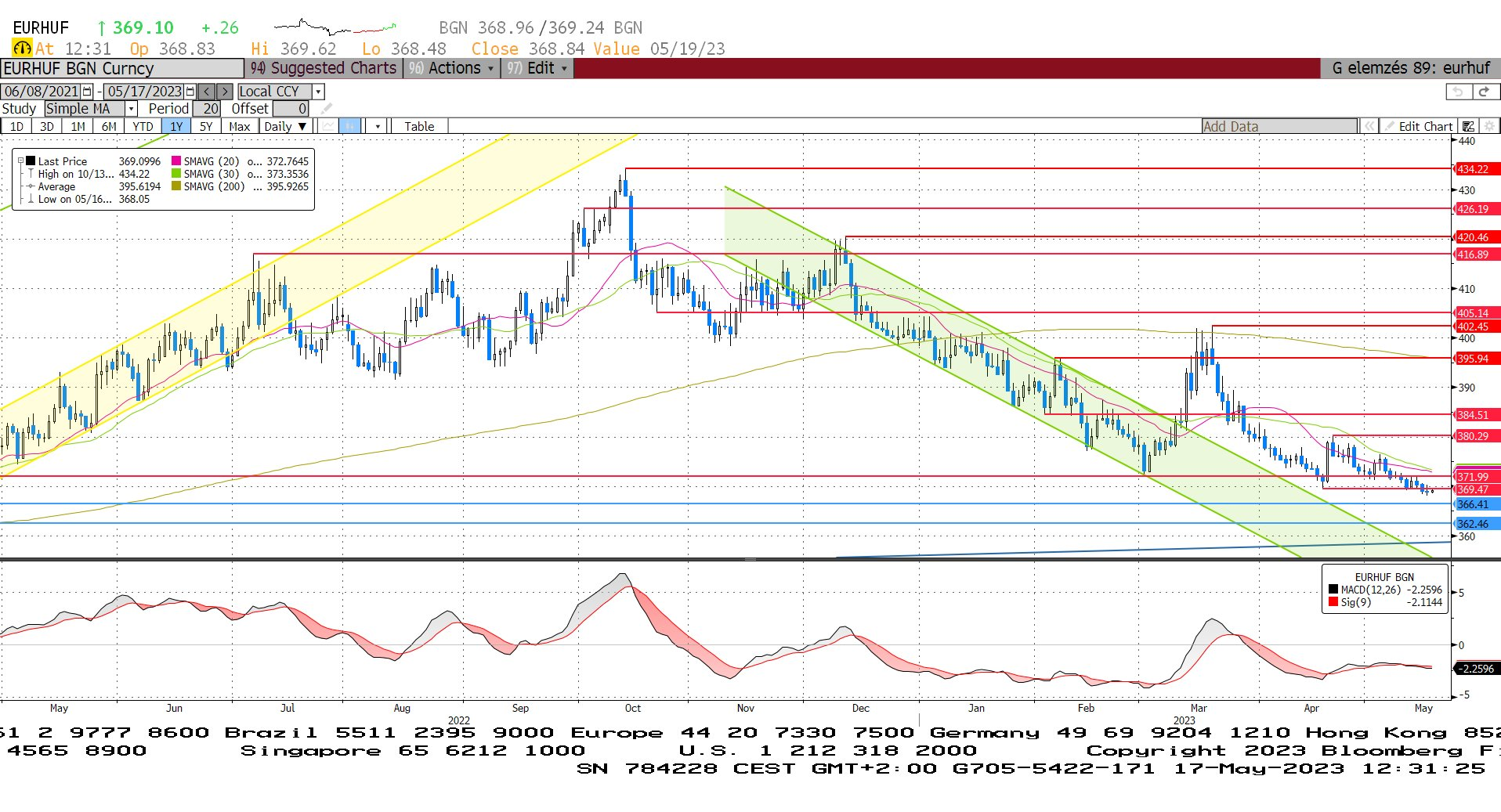1501x812 pixels.
Task: Click the magenta SMAVG (20) color swatch
Action: pos(176,161)
